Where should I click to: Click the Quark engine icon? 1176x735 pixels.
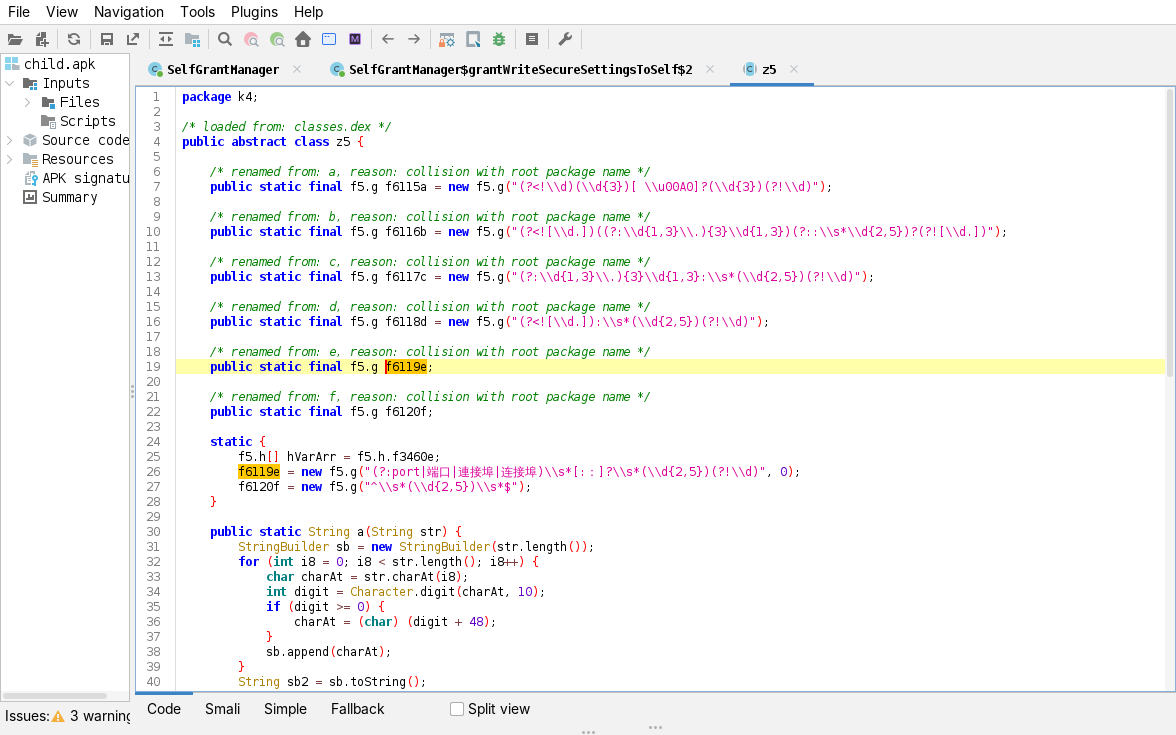point(473,39)
